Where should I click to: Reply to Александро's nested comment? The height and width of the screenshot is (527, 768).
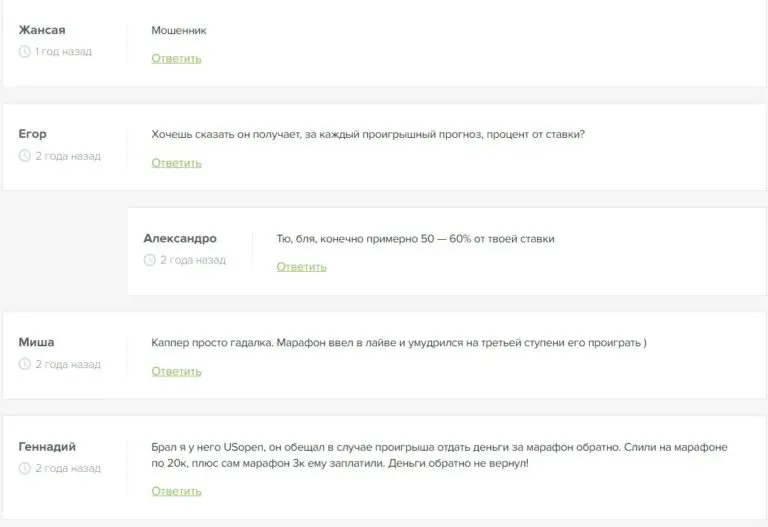(301, 267)
